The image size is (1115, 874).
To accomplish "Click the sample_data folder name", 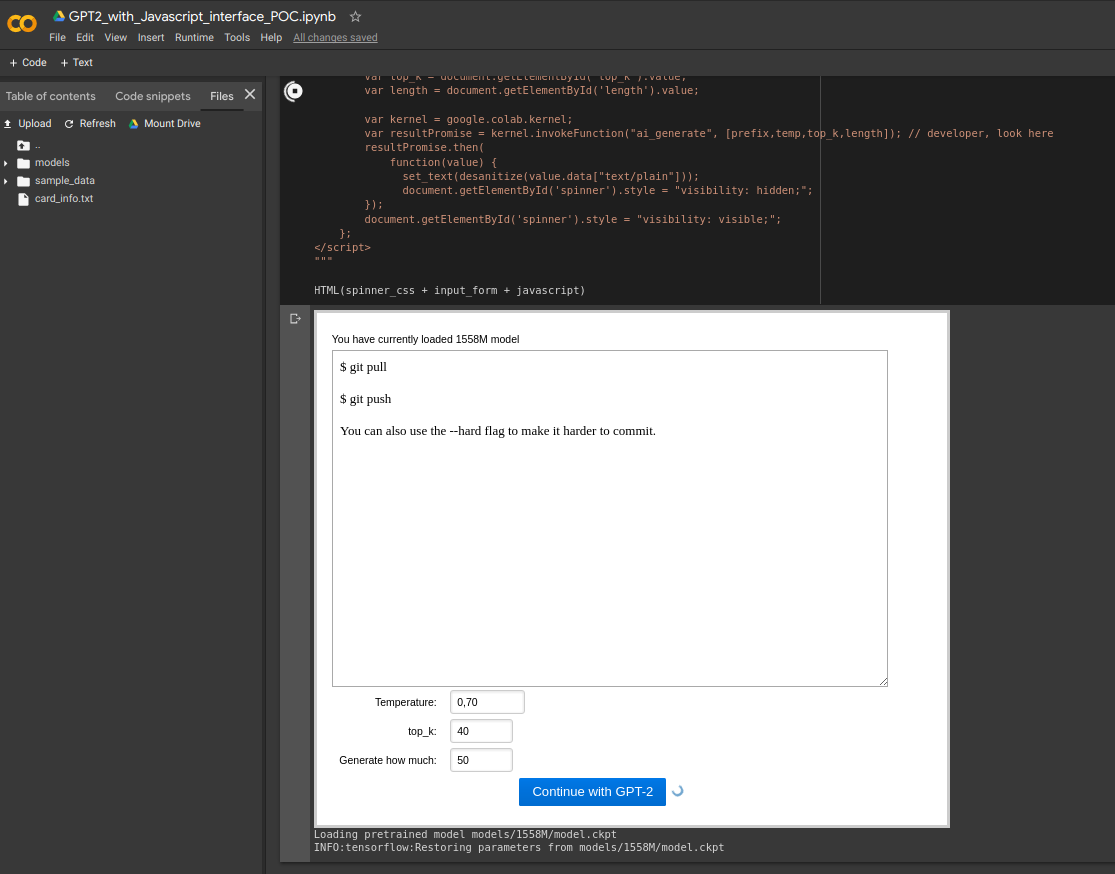I will 65,181.
